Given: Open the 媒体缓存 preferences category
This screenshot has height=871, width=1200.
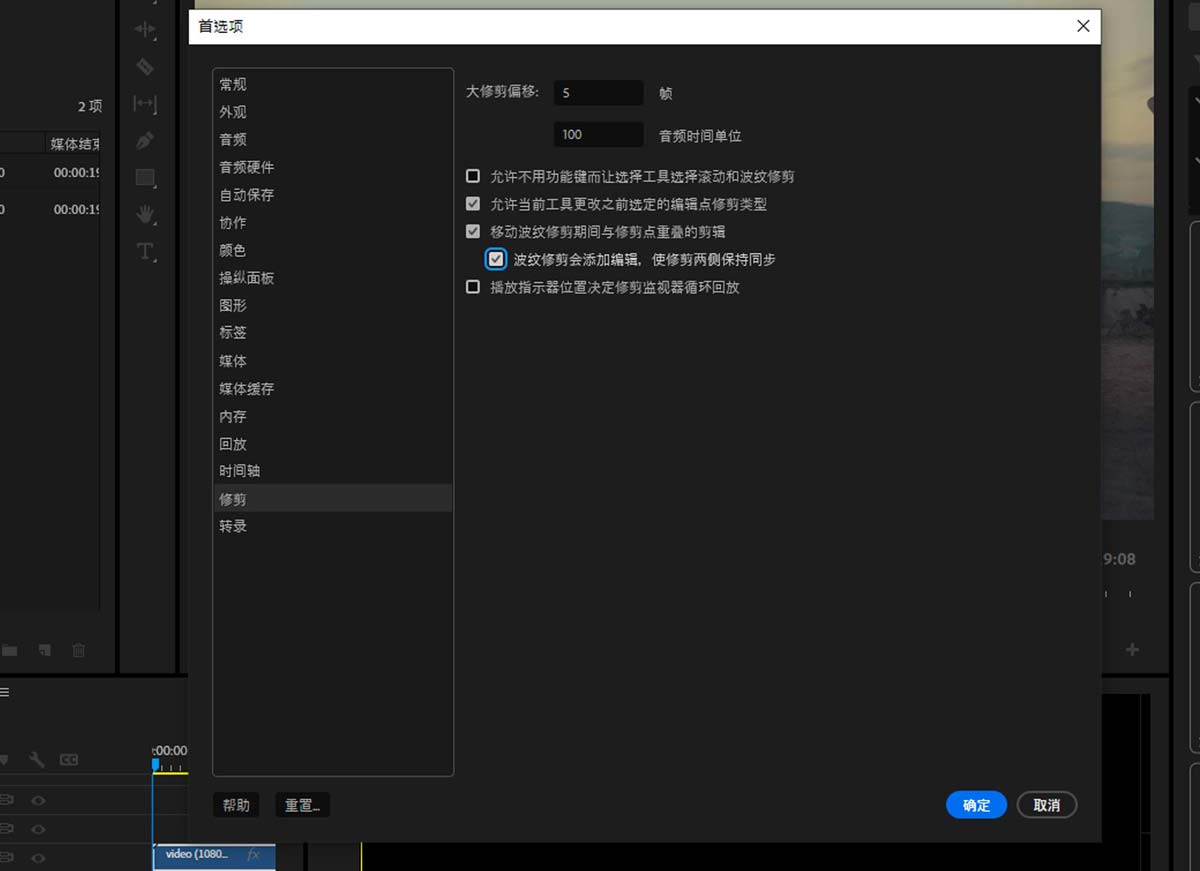Looking at the screenshot, I should coord(247,388).
